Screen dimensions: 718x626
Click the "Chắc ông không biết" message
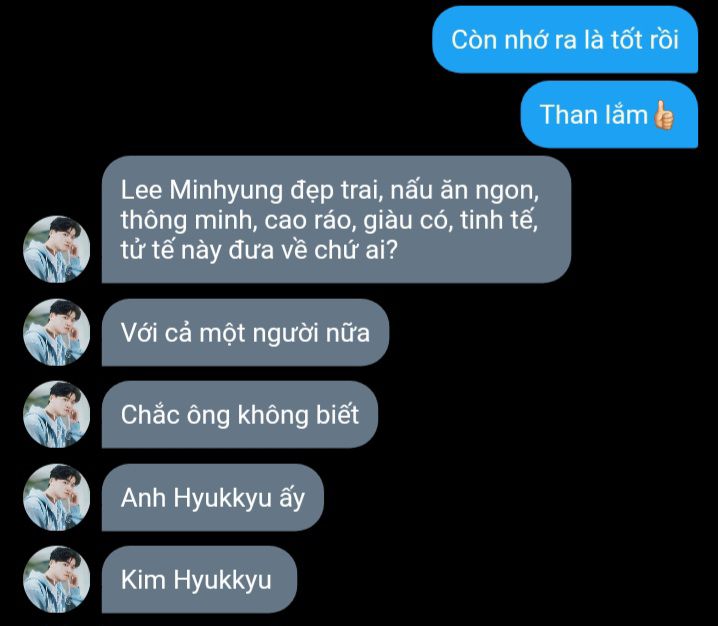click(x=239, y=414)
